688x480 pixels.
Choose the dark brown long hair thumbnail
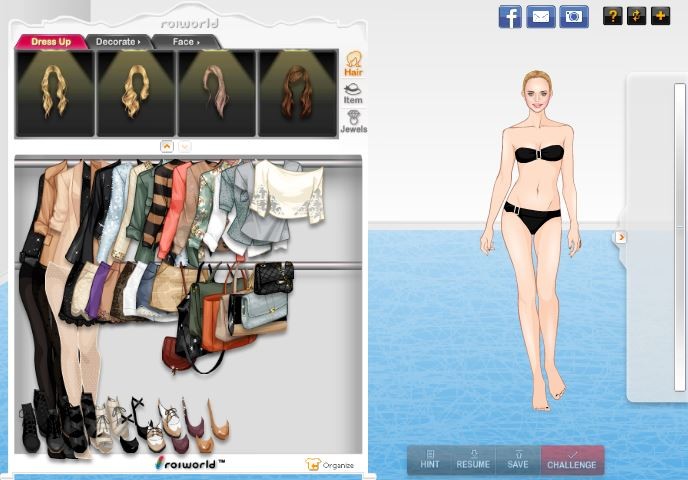point(298,93)
